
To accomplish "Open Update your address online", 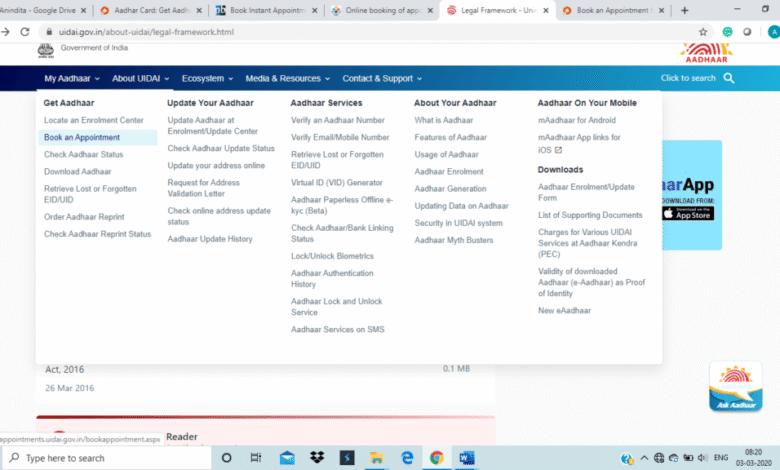I will click(x=216, y=166).
